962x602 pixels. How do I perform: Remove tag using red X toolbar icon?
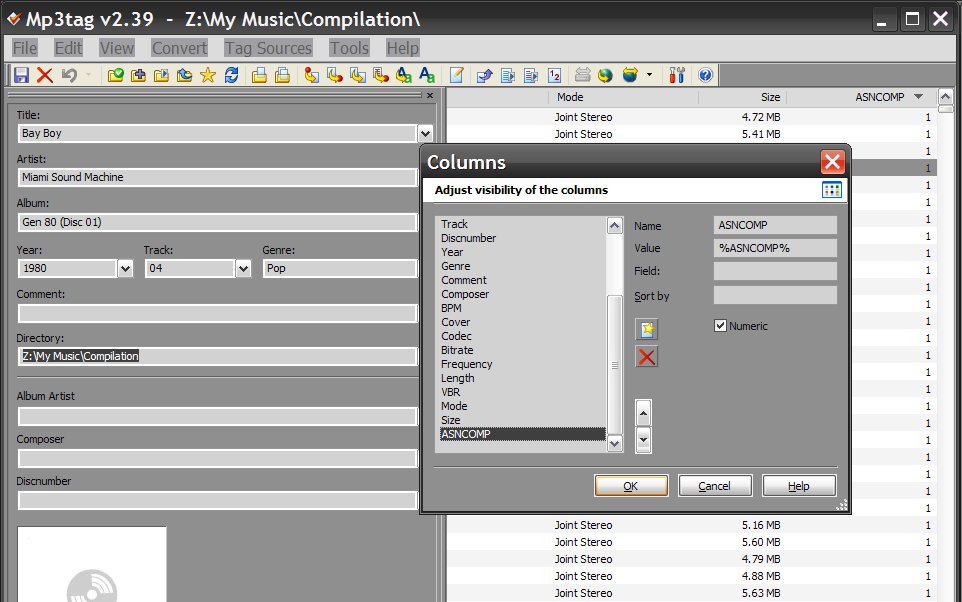[44, 75]
